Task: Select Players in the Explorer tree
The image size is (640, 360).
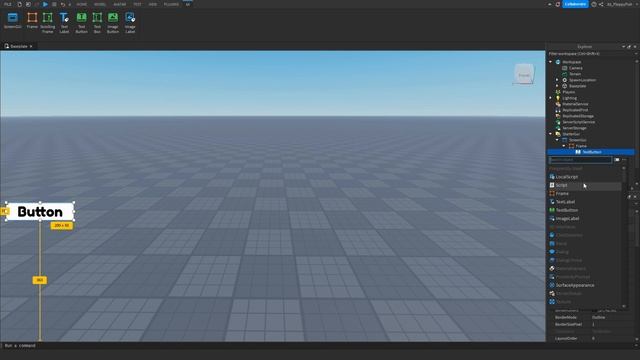Action: (568, 92)
